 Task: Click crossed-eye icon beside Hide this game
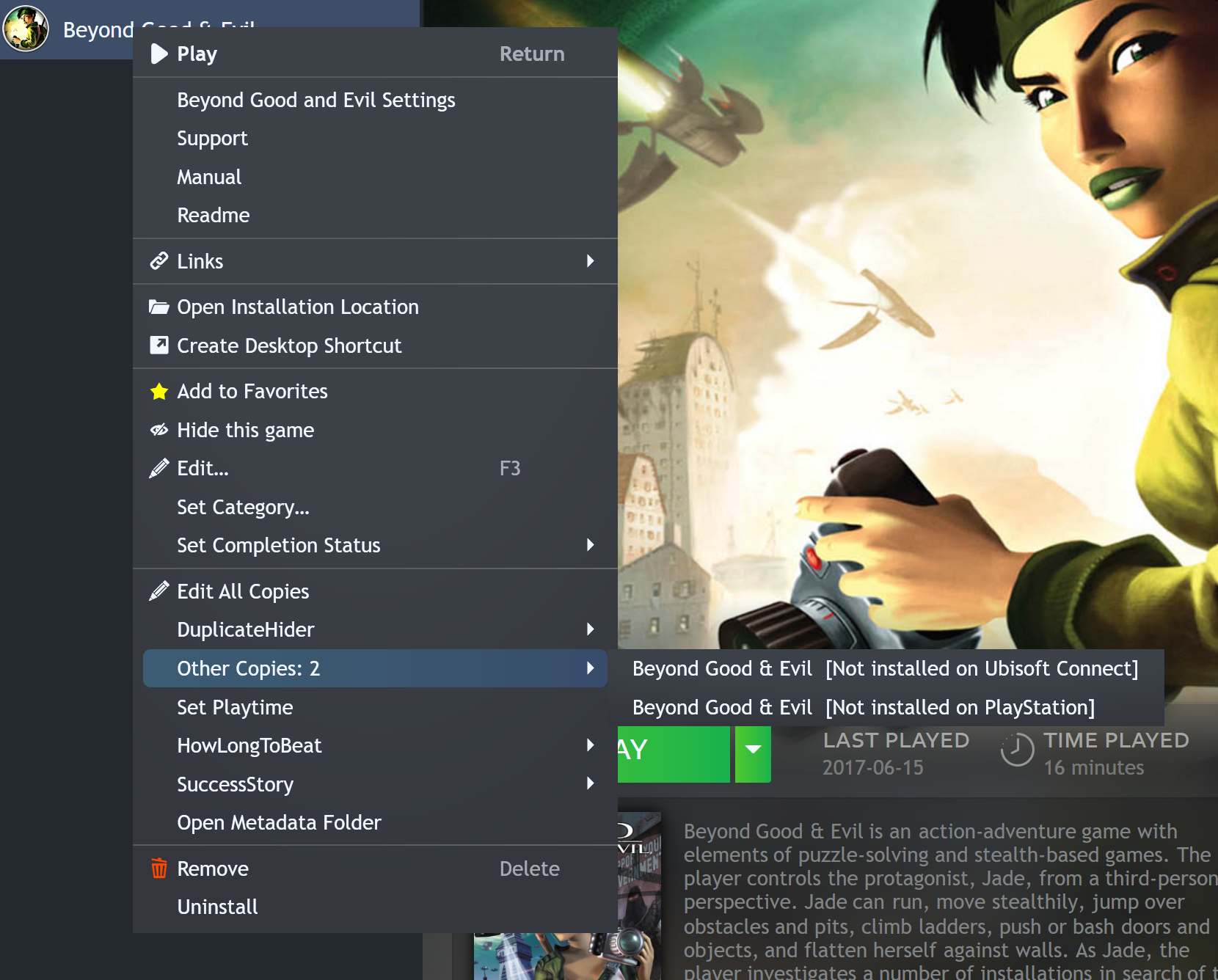point(159,430)
